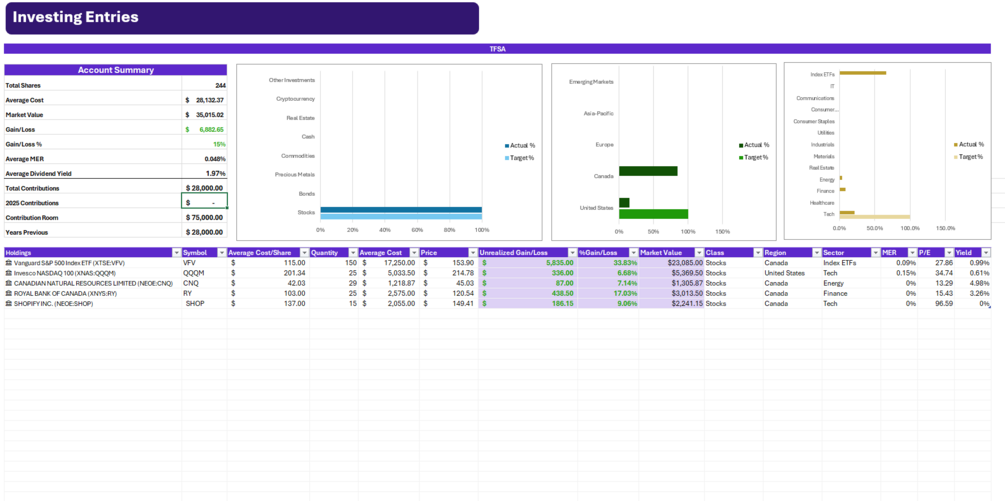Click the Contribution Room value $75,000.00
Viewport: 1005px width, 501px height.
[204, 218]
